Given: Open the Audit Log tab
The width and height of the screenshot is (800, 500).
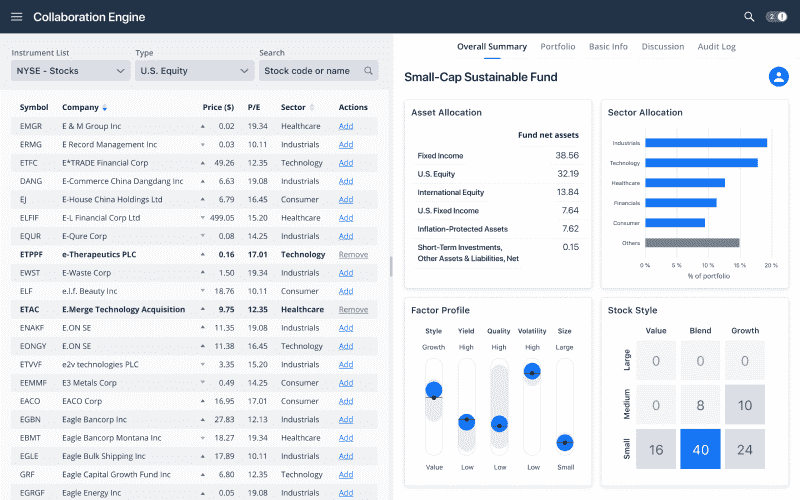Looking at the screenshot, I should click(x=715, y=47).
